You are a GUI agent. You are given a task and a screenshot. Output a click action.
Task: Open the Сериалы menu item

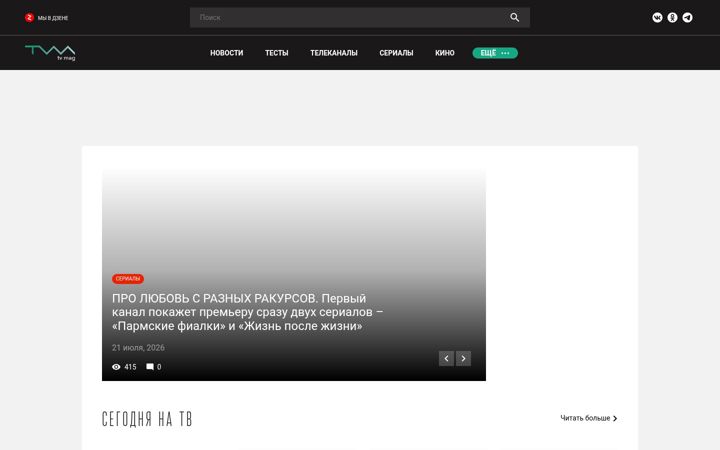coord(396,53)
